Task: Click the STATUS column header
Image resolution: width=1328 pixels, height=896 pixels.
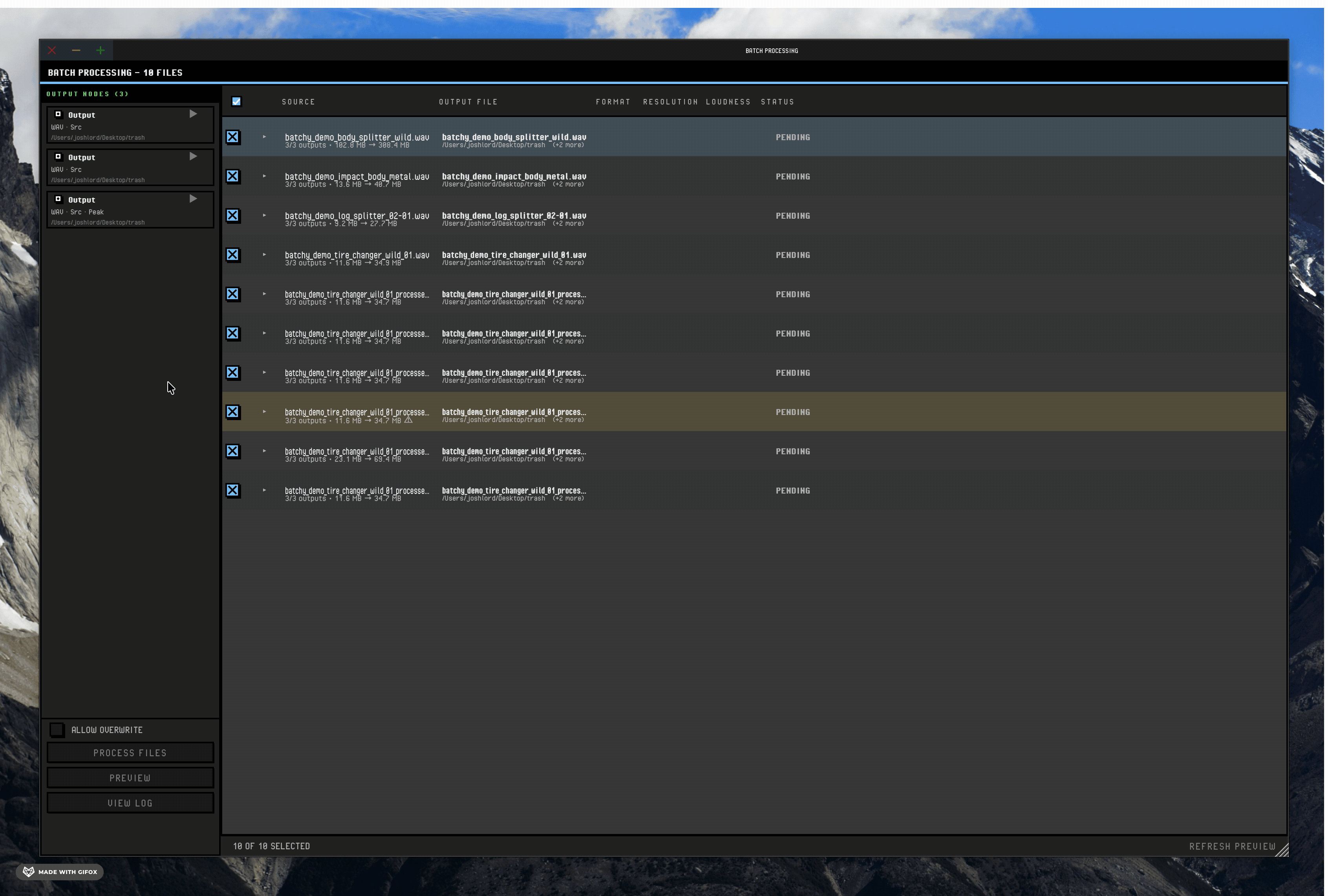Action: (x=777, y=102)
